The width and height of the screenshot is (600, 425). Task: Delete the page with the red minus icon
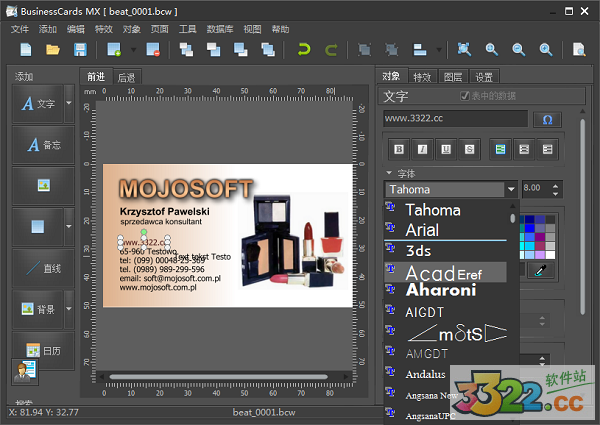point(153,50)
